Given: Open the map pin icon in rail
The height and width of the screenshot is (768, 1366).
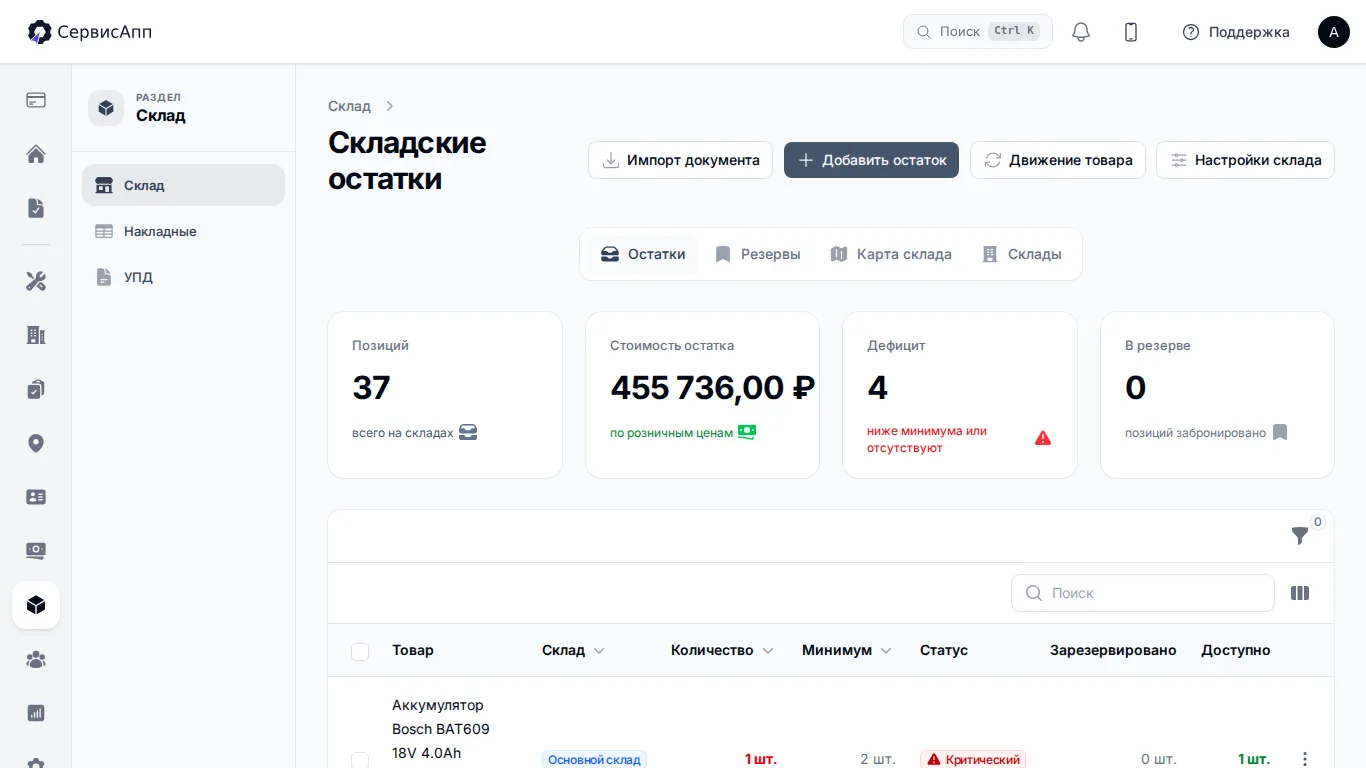Looking at the screenshot, I should tap(36, 443).
